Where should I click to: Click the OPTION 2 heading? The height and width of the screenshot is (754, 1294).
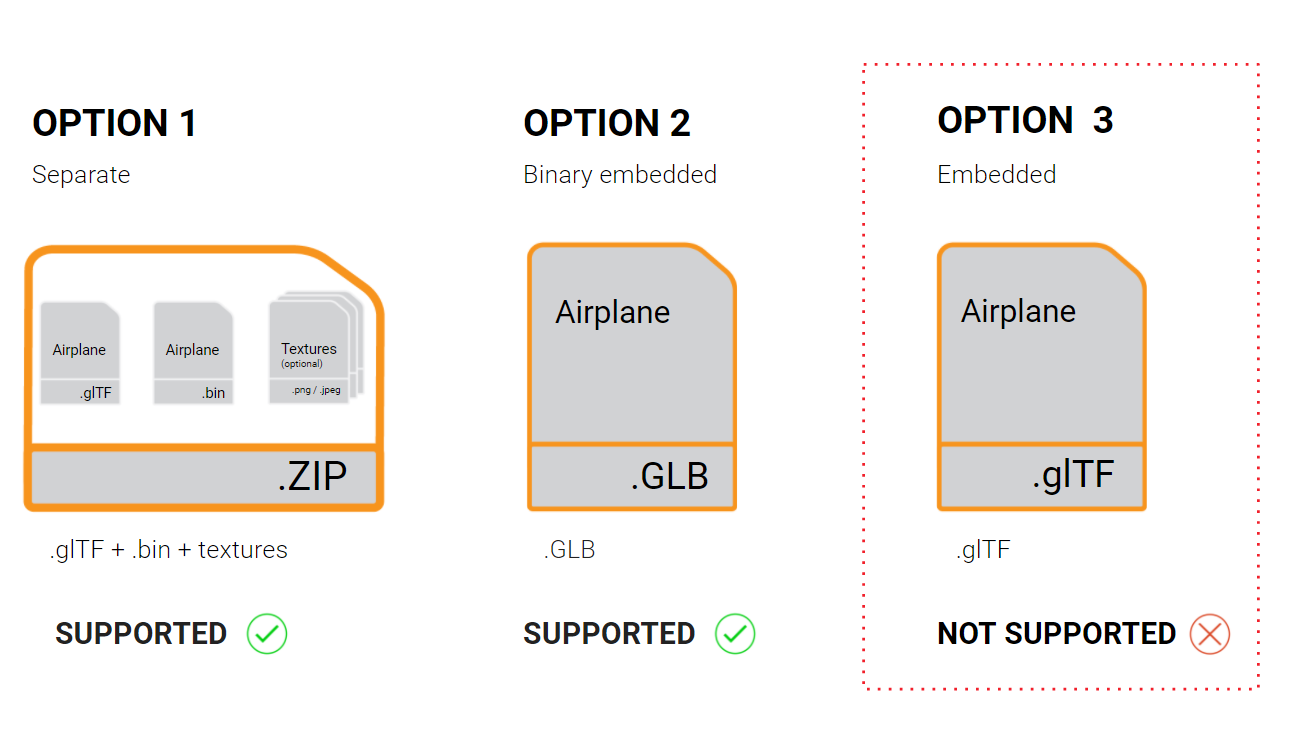607,123
